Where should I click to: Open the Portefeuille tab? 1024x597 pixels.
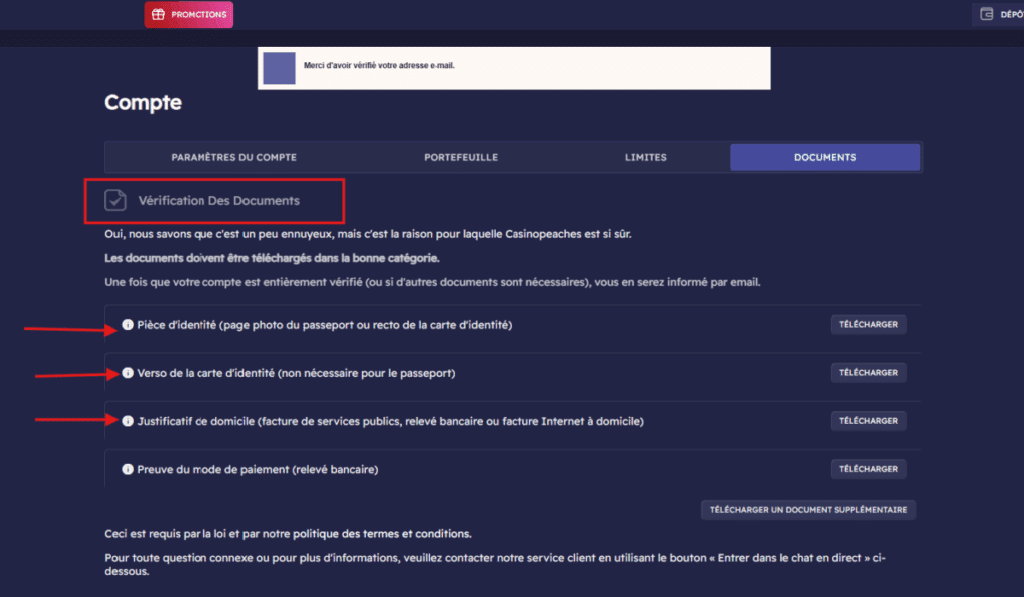tap(460, 157)
